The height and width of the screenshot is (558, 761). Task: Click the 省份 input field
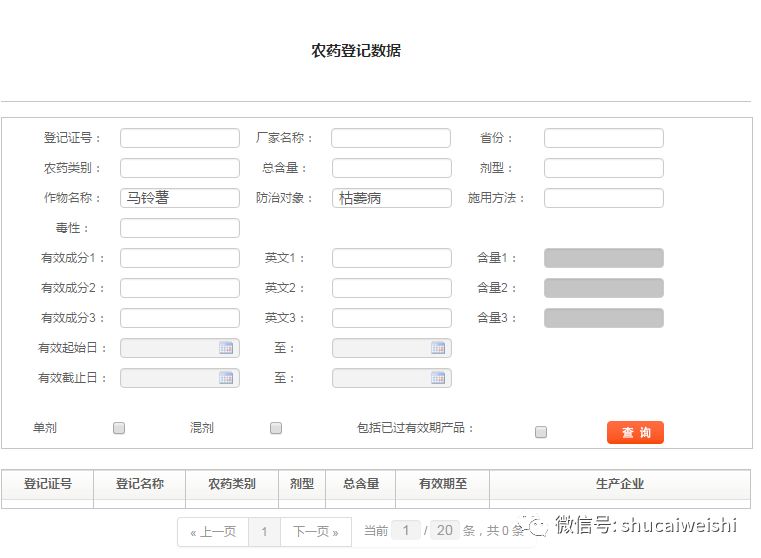coord(603,138)
